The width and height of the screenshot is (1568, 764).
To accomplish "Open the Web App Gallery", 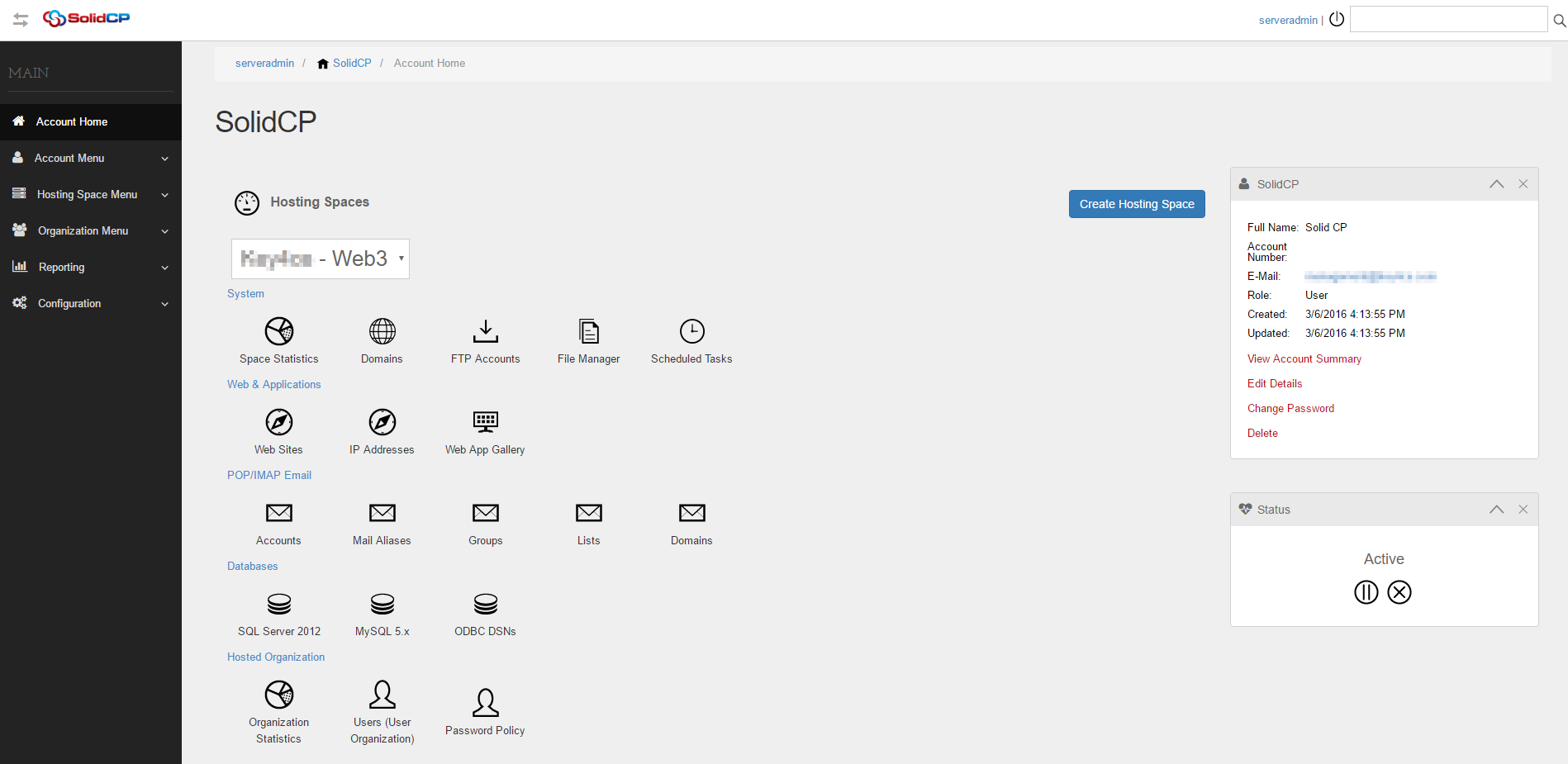I will (x=485, y=423).
